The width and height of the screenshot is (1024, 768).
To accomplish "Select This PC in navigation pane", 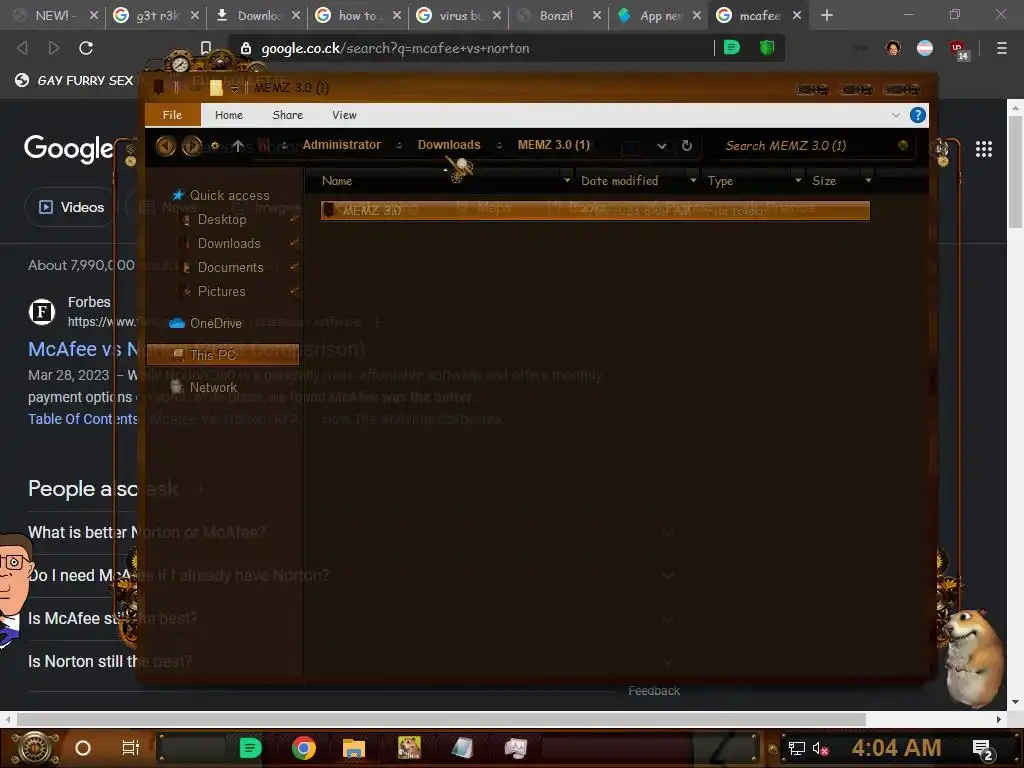I will click(x=223, y=355).
